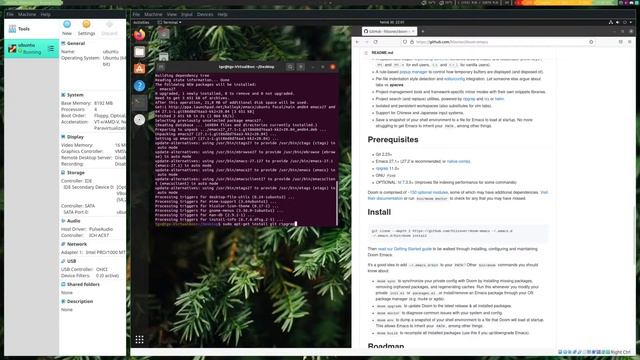
Task: Reload the page in Firefox
Action: 376,42
